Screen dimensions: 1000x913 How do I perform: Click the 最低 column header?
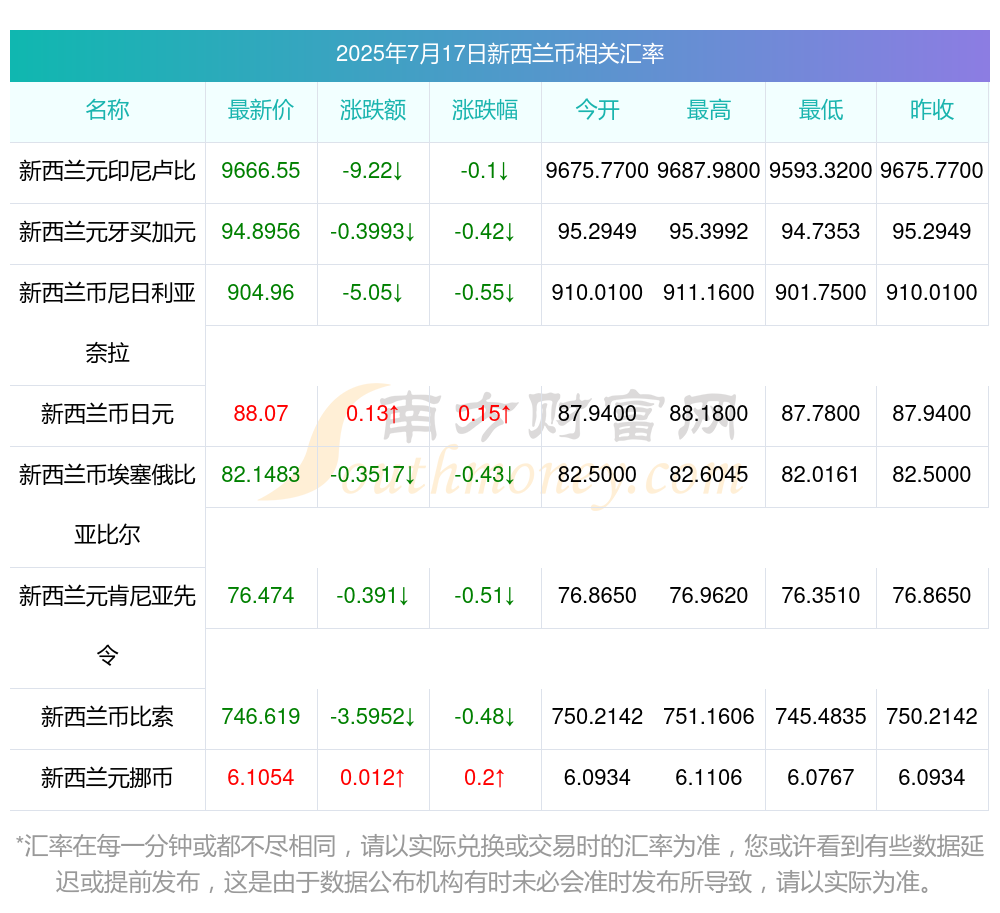(x=821, y=110)
